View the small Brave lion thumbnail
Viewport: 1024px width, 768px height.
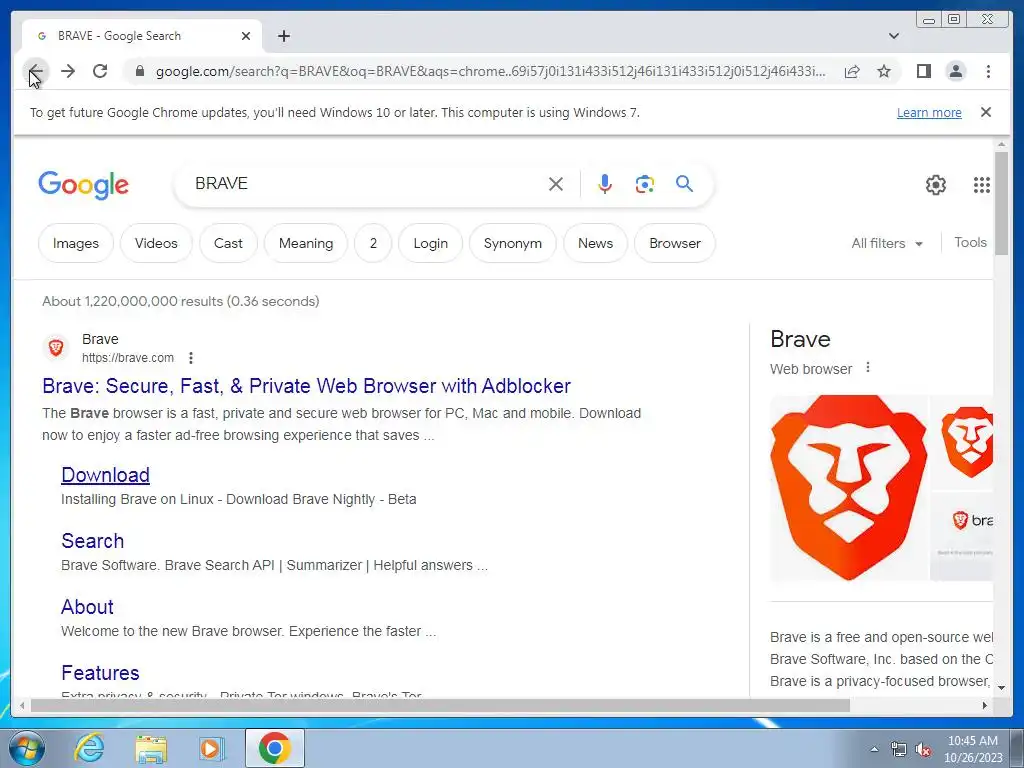point(961,441)
